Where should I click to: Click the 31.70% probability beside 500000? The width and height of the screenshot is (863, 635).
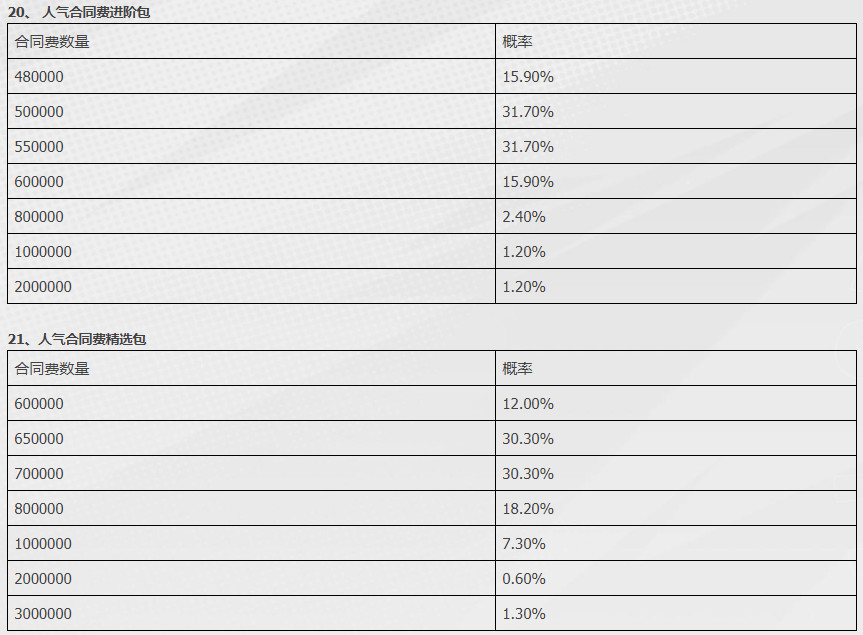676,112
